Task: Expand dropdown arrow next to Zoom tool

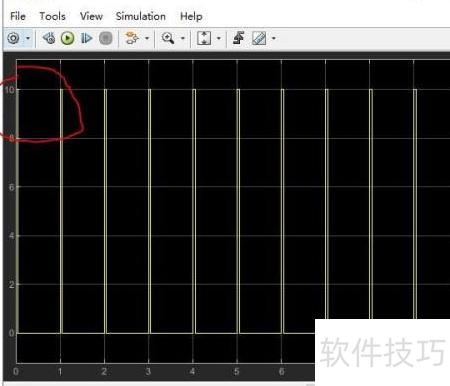Action: (183, 38)
